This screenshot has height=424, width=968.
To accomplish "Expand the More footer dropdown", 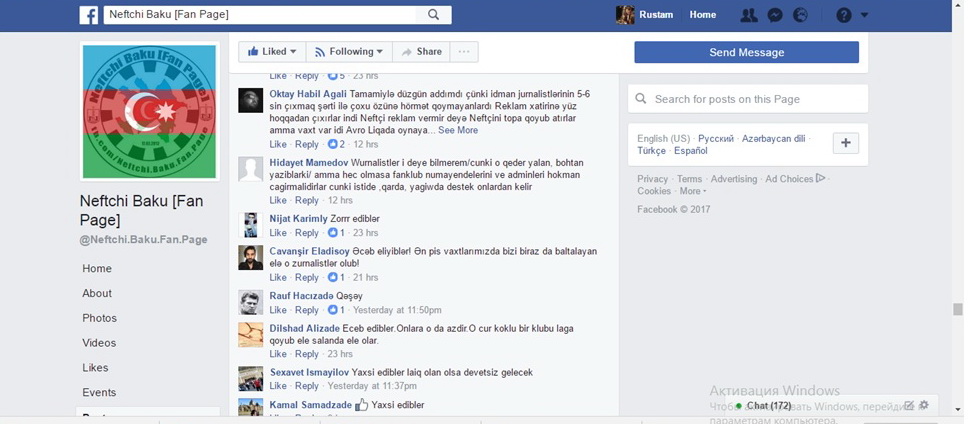I will click(x=693, y=191).
